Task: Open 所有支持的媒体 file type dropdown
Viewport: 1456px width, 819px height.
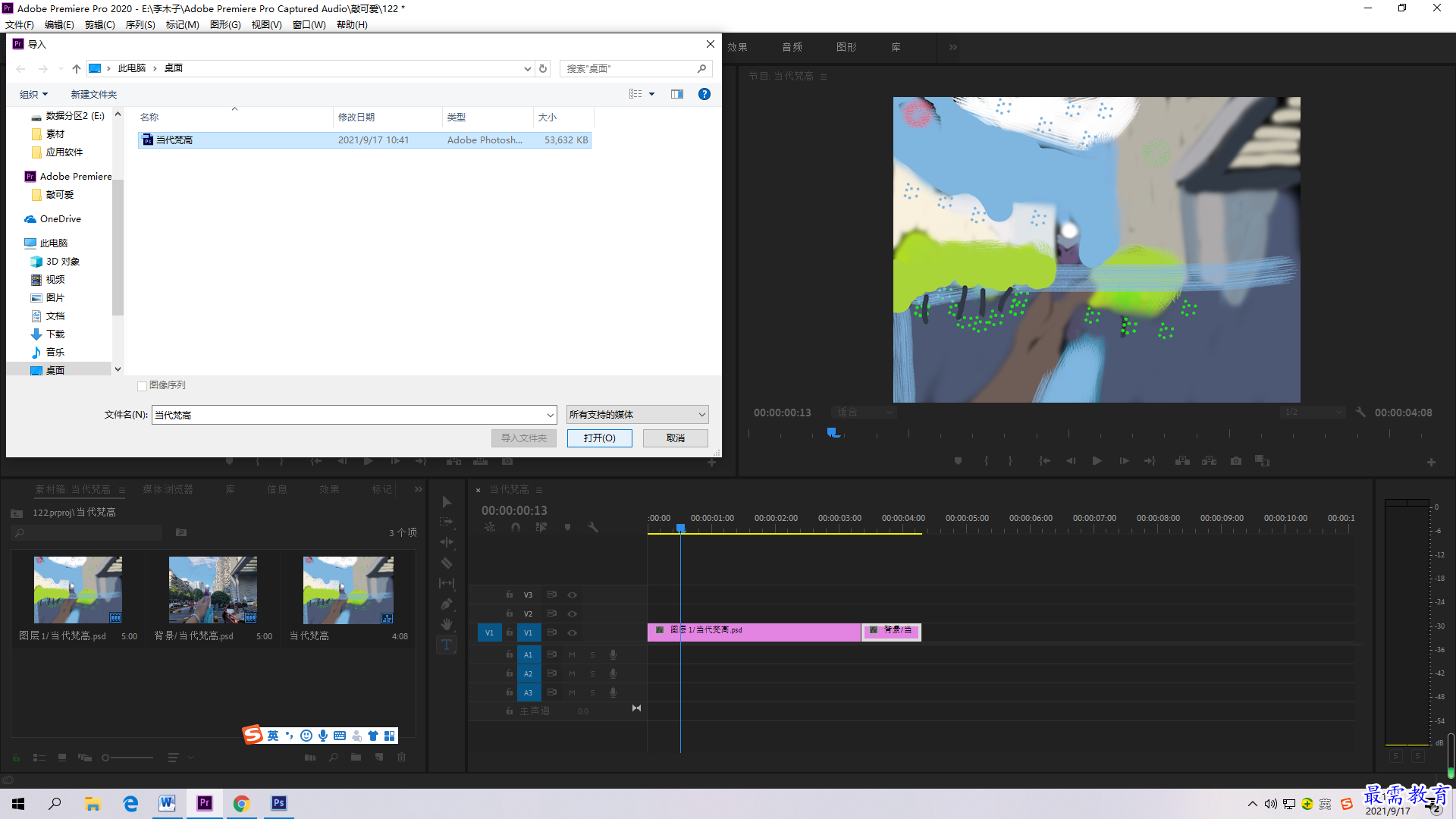Action: (637, 414)
